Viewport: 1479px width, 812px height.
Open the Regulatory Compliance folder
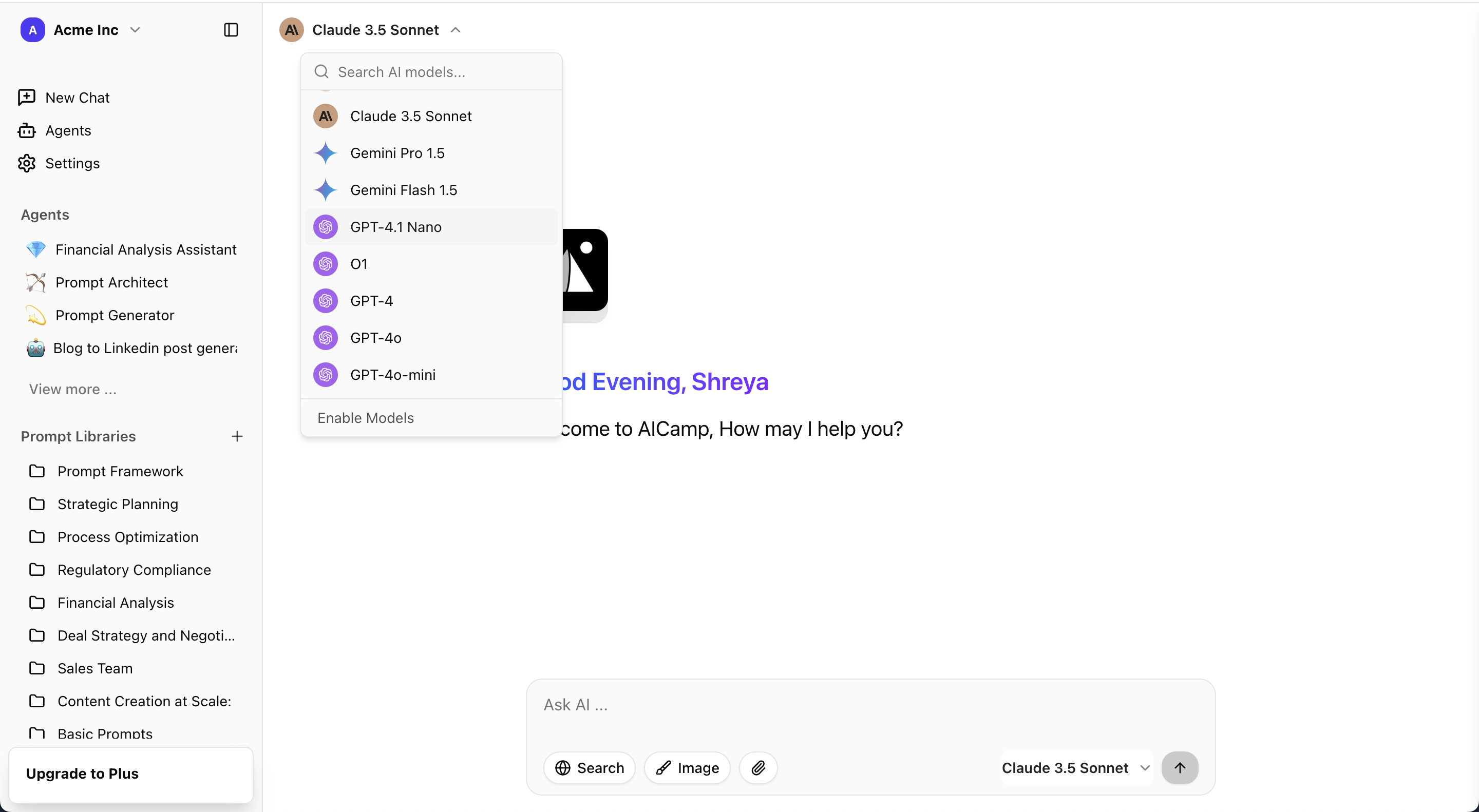pyautogui.click(x=134, y=569)
